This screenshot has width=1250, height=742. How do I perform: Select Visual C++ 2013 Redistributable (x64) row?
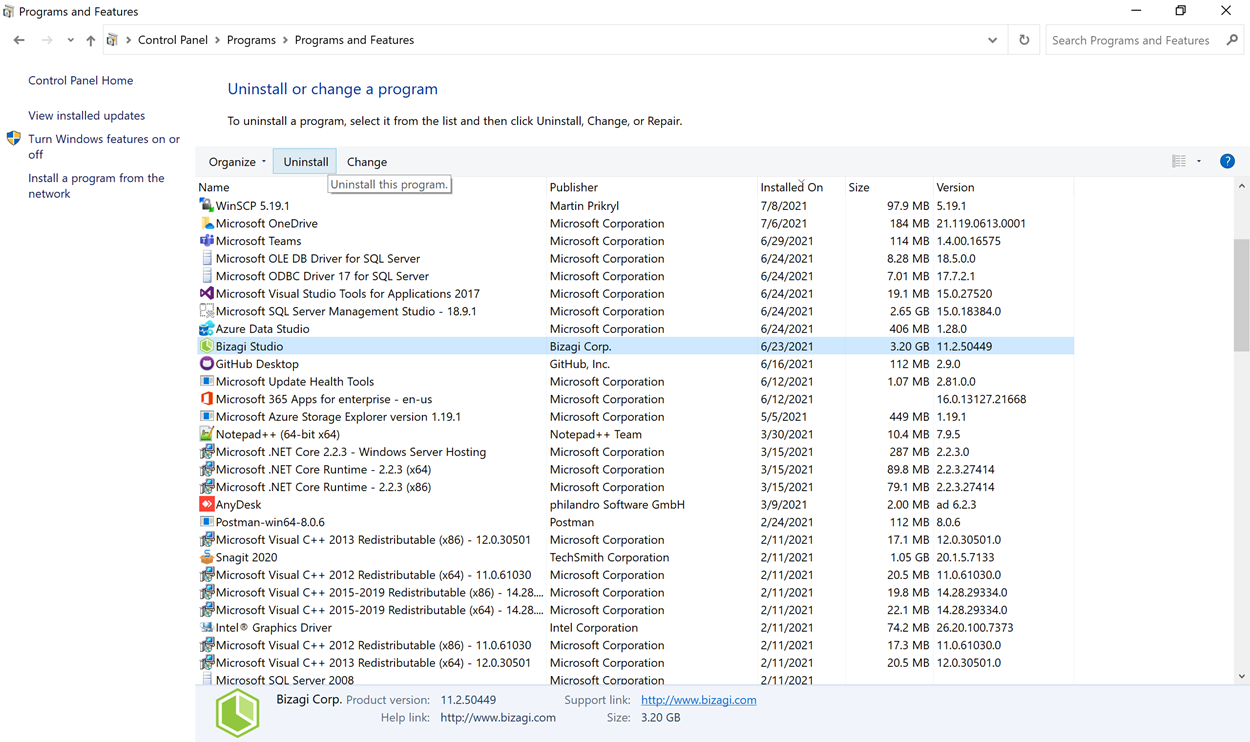click(635, 663)
